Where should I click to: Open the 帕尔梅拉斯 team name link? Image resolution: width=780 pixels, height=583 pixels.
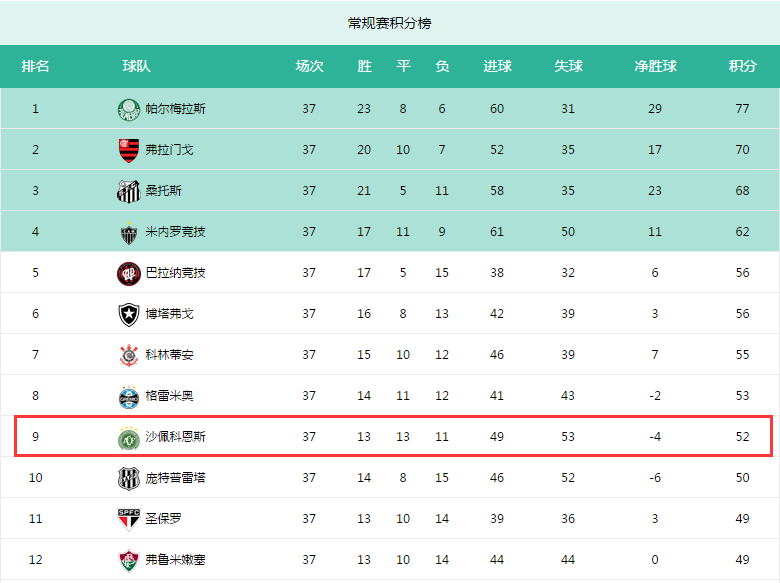coord(175,109)
